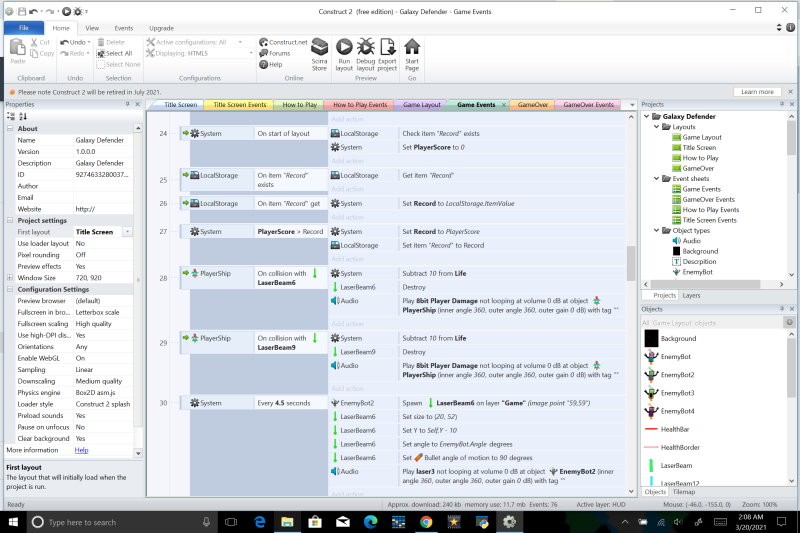Click the quick-access run icon in title bar
Viewport: 800px width, 533px height.
(66, 11)
